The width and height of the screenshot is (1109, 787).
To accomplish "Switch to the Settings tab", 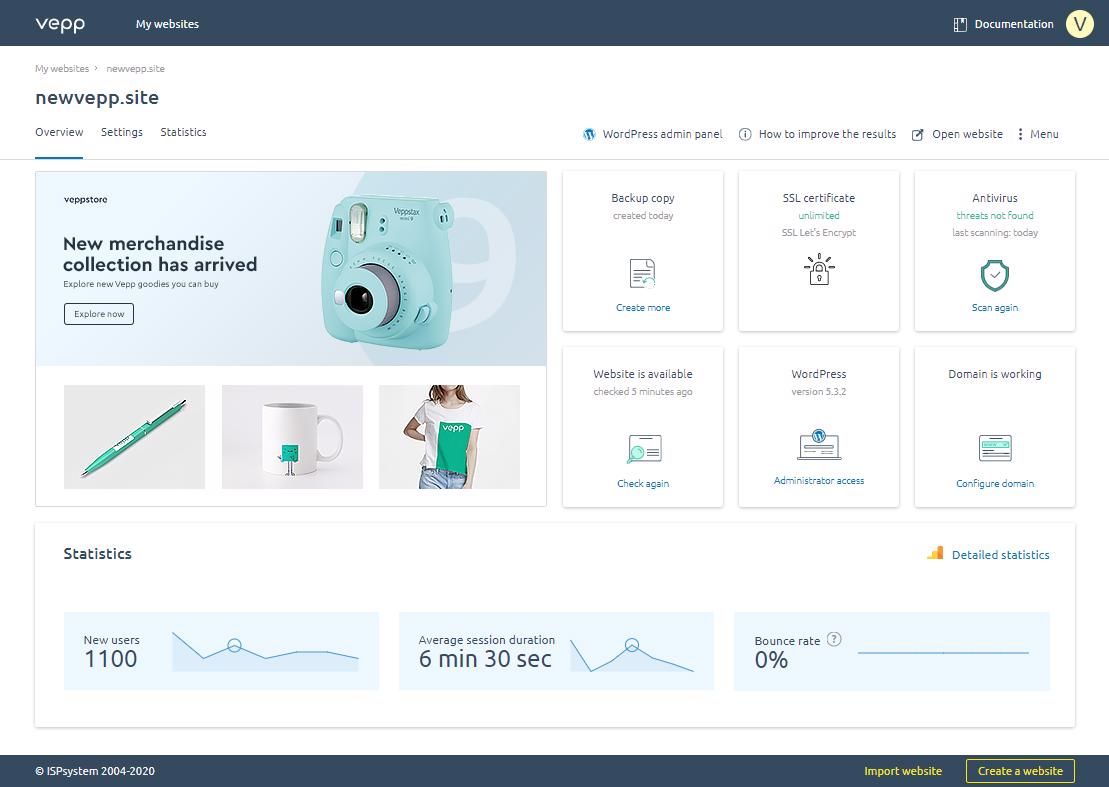I will tap(121, 131).
